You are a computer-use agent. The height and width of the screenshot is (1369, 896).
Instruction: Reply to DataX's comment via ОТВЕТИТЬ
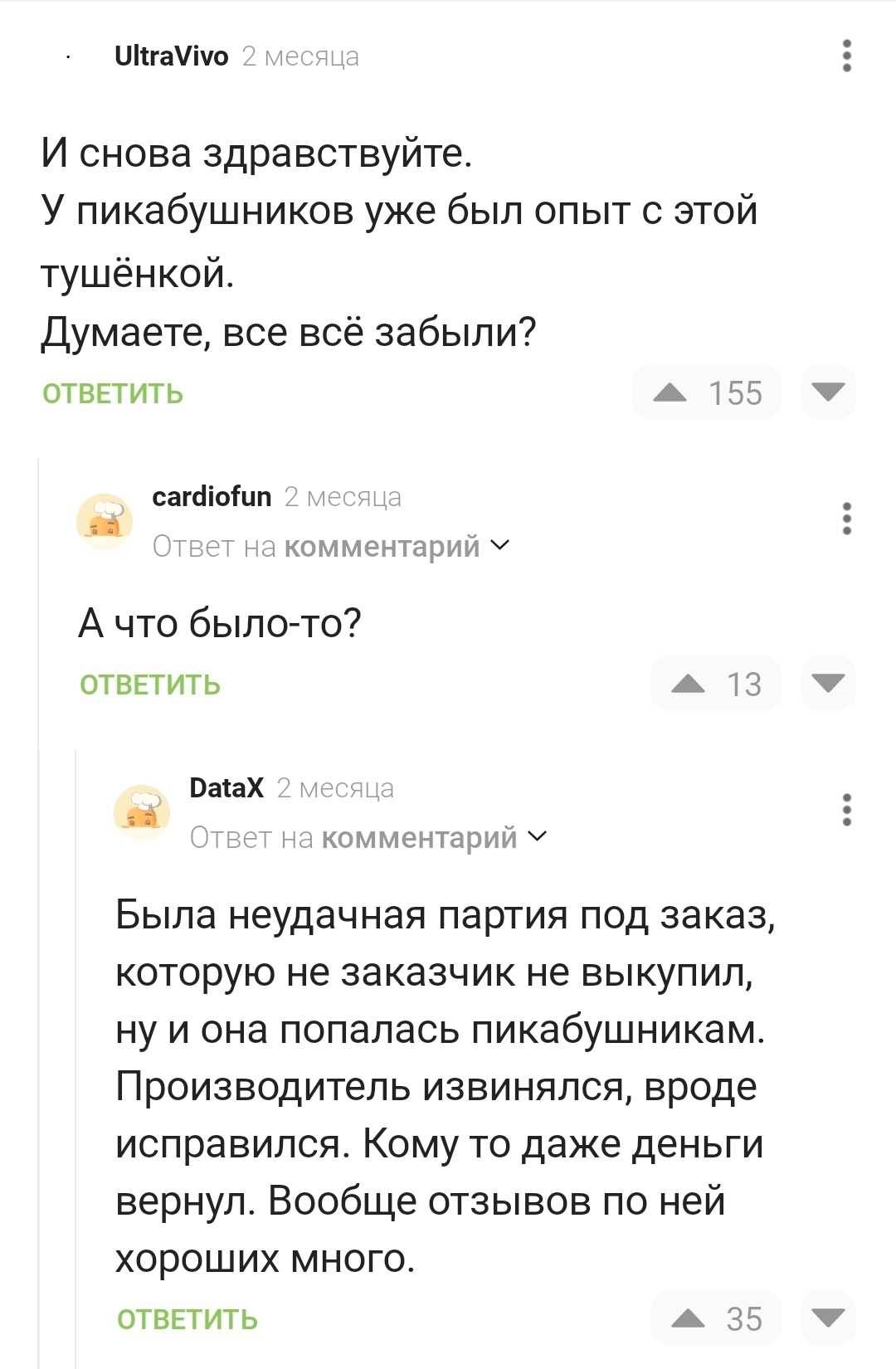pyautogui.click(x=187, y=1319)
